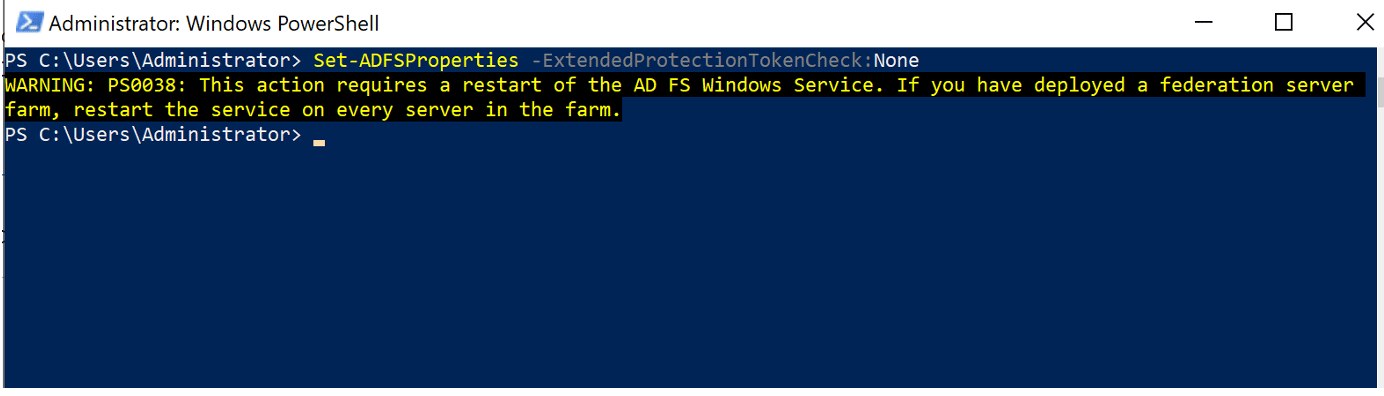Close the Administrator PowerShell window
This screenshot has height=396, width=1384.
[1355, 22]
